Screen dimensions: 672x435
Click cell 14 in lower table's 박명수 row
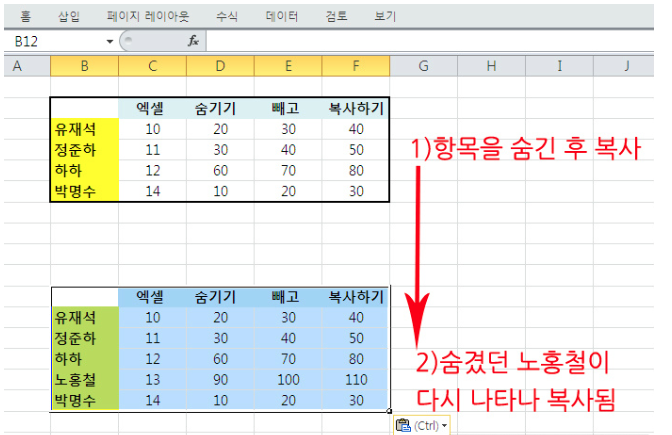click(x=153, y=400)
